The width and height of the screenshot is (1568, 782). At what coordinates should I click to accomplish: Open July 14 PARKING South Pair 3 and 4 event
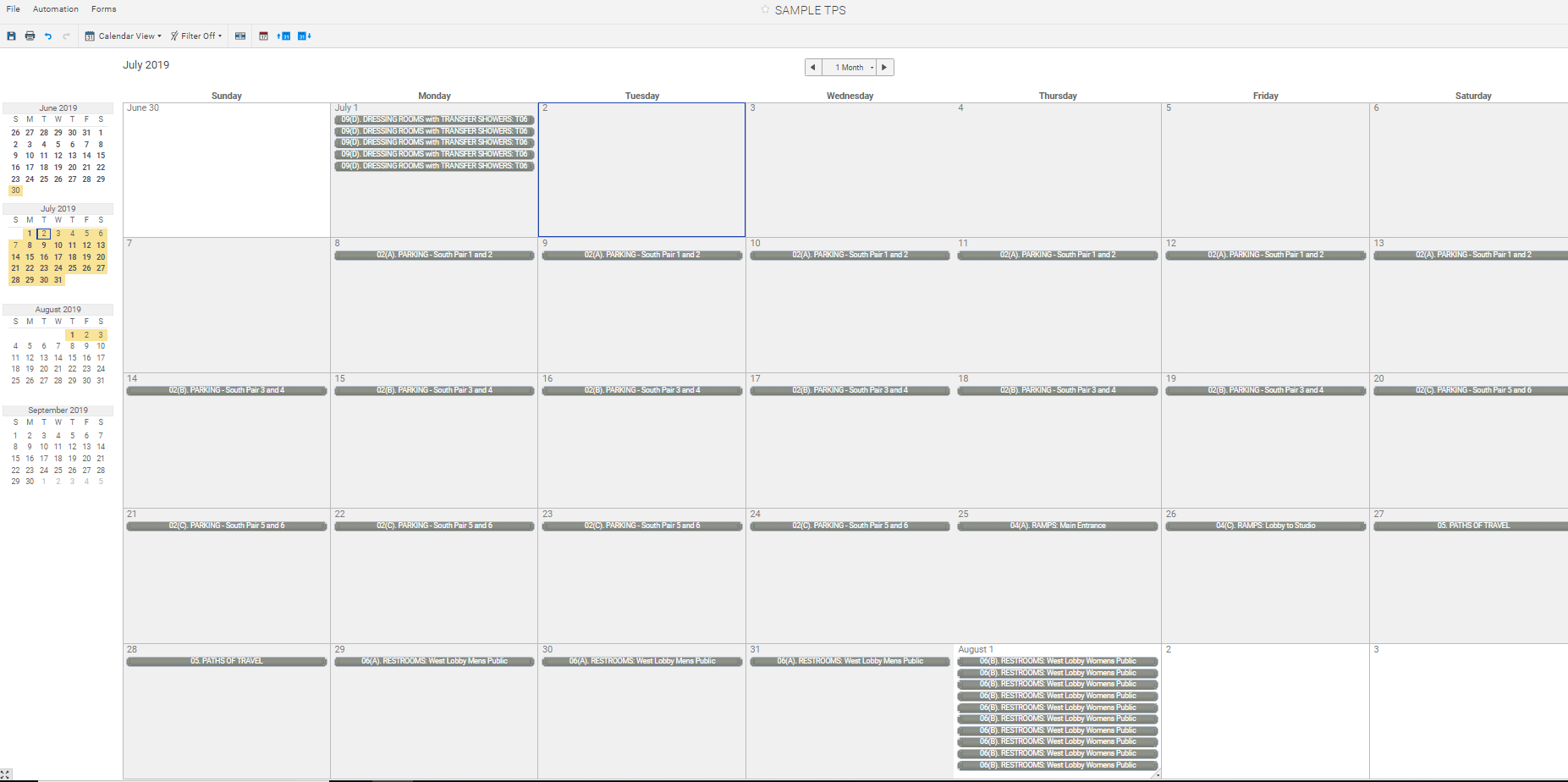(226, 390)
